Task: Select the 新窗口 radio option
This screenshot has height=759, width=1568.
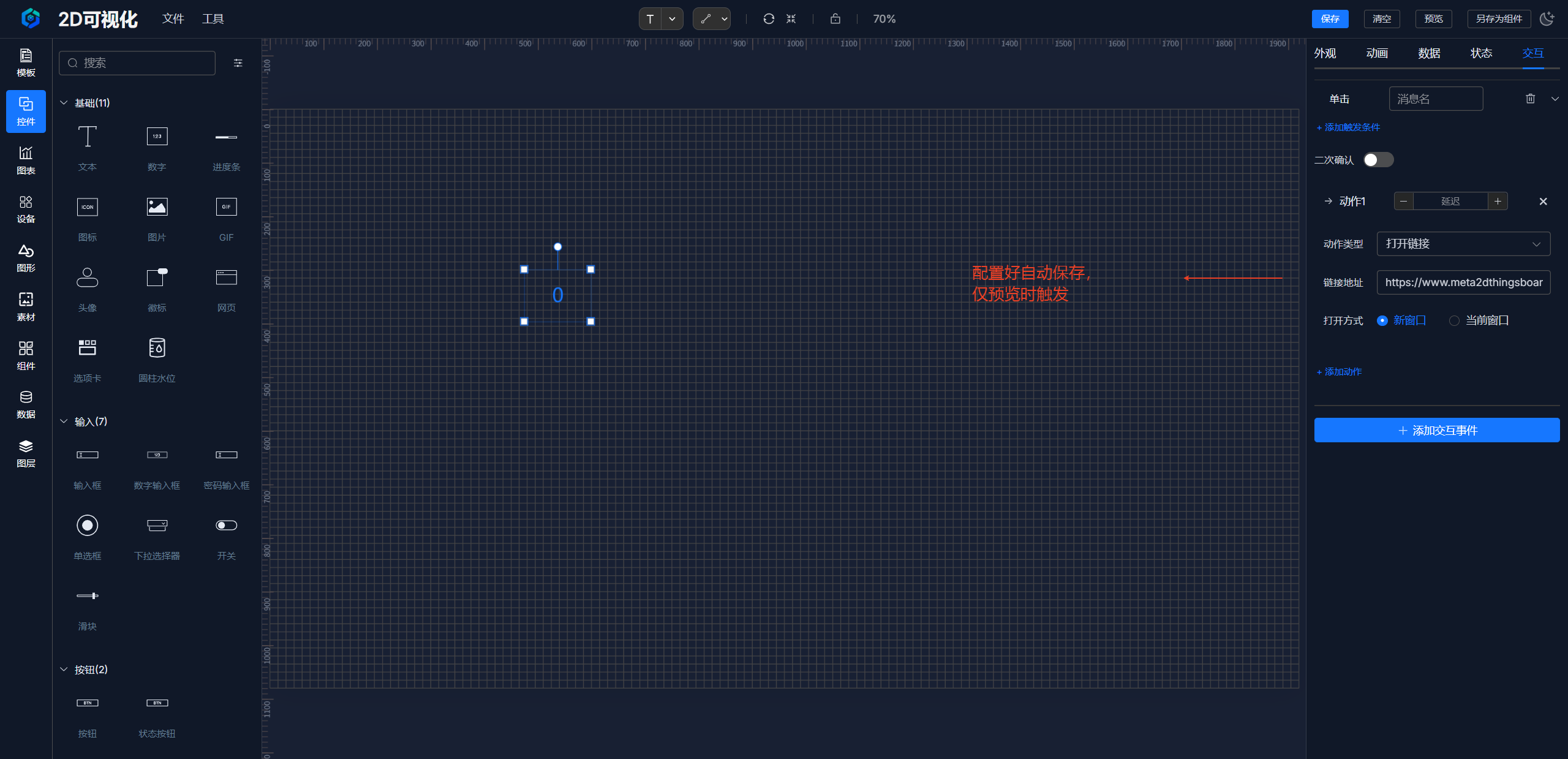Action: pyautogui.click(x=1382, y=320)
